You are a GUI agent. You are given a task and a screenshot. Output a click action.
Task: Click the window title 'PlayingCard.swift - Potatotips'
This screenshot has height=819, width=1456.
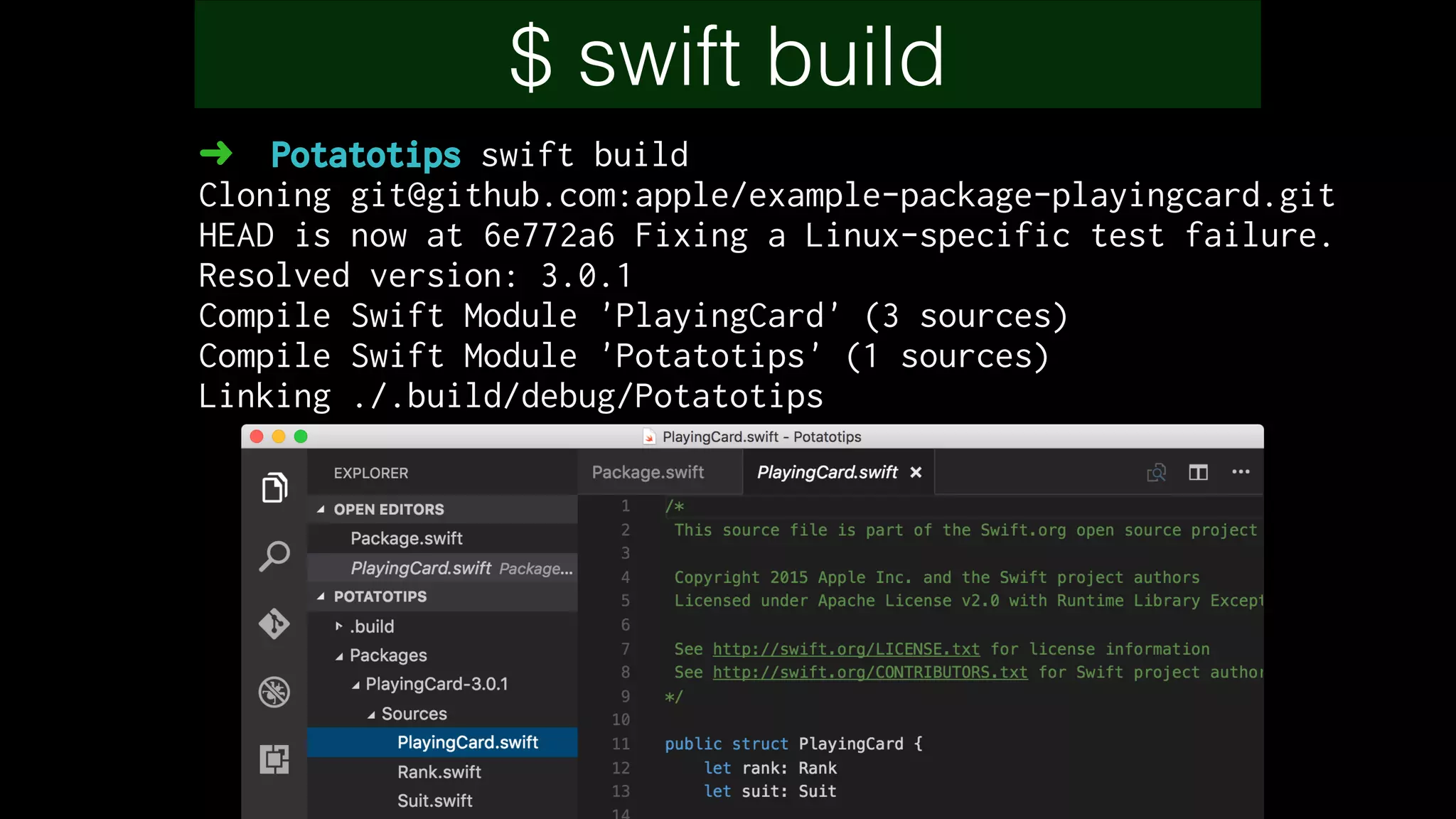761,437
